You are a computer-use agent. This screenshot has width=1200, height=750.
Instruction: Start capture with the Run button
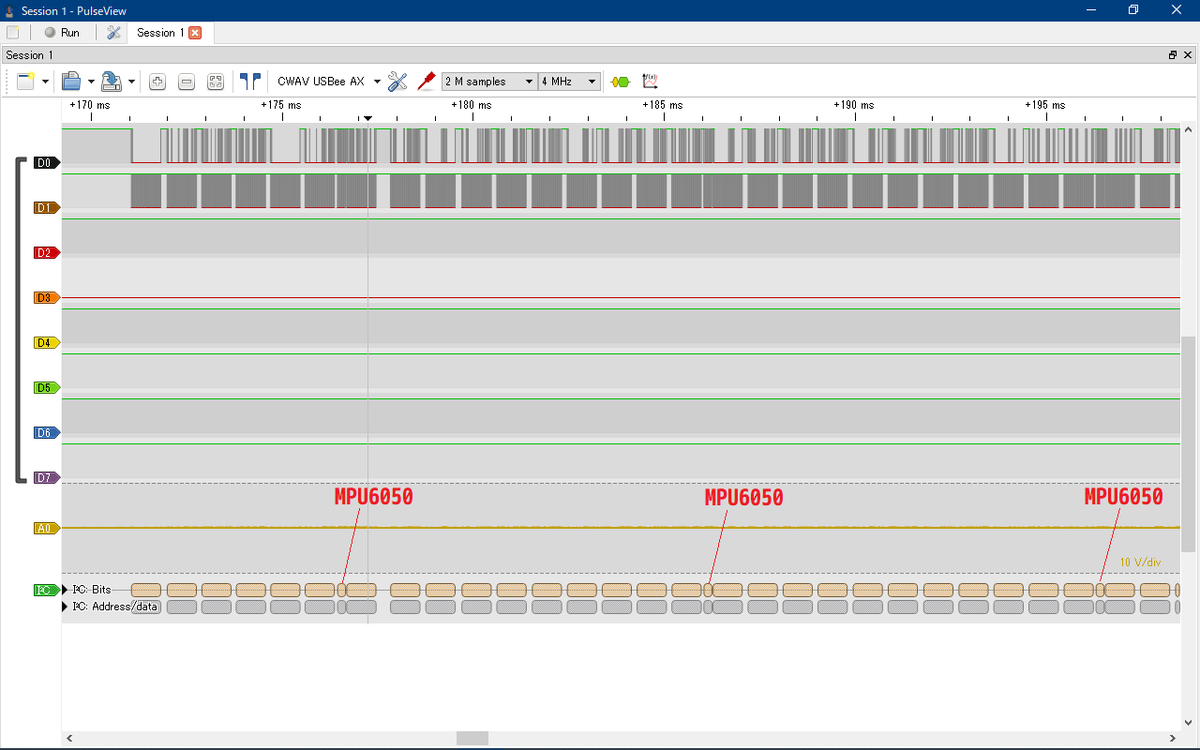click(x=61, y=33)
